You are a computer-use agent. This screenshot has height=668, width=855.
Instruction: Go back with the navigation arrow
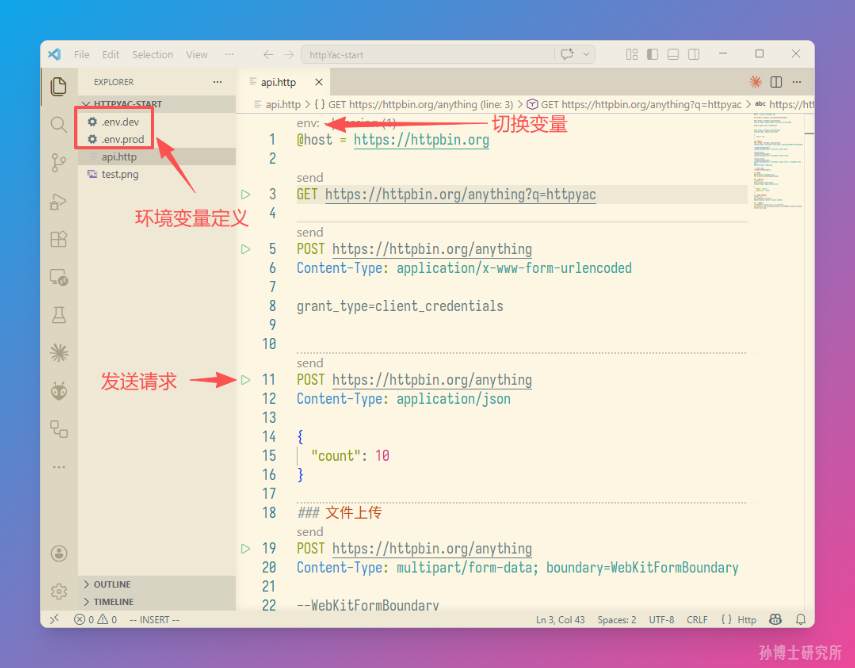point(268,55)
